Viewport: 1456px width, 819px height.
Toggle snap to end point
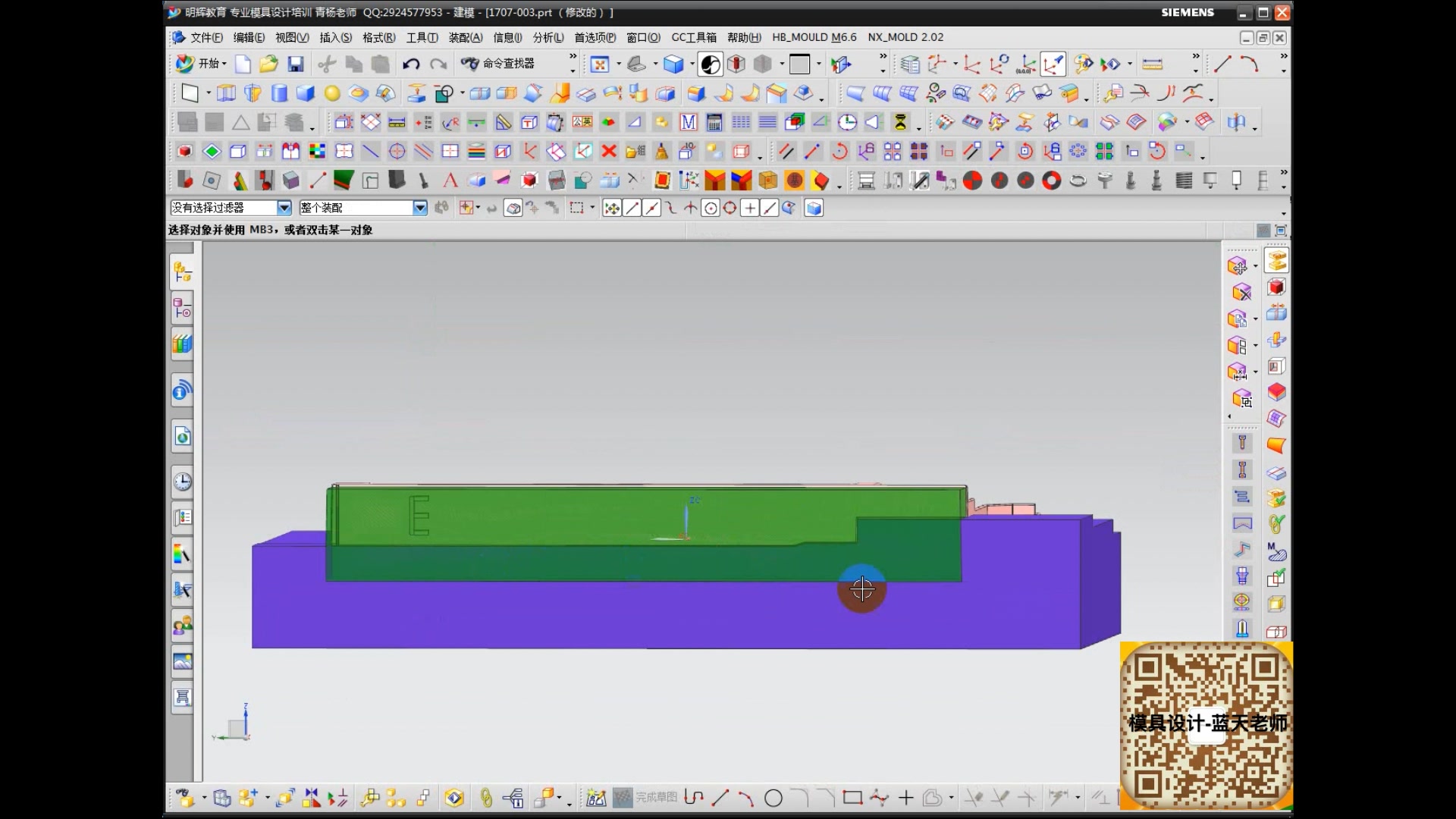click(632, 208)
